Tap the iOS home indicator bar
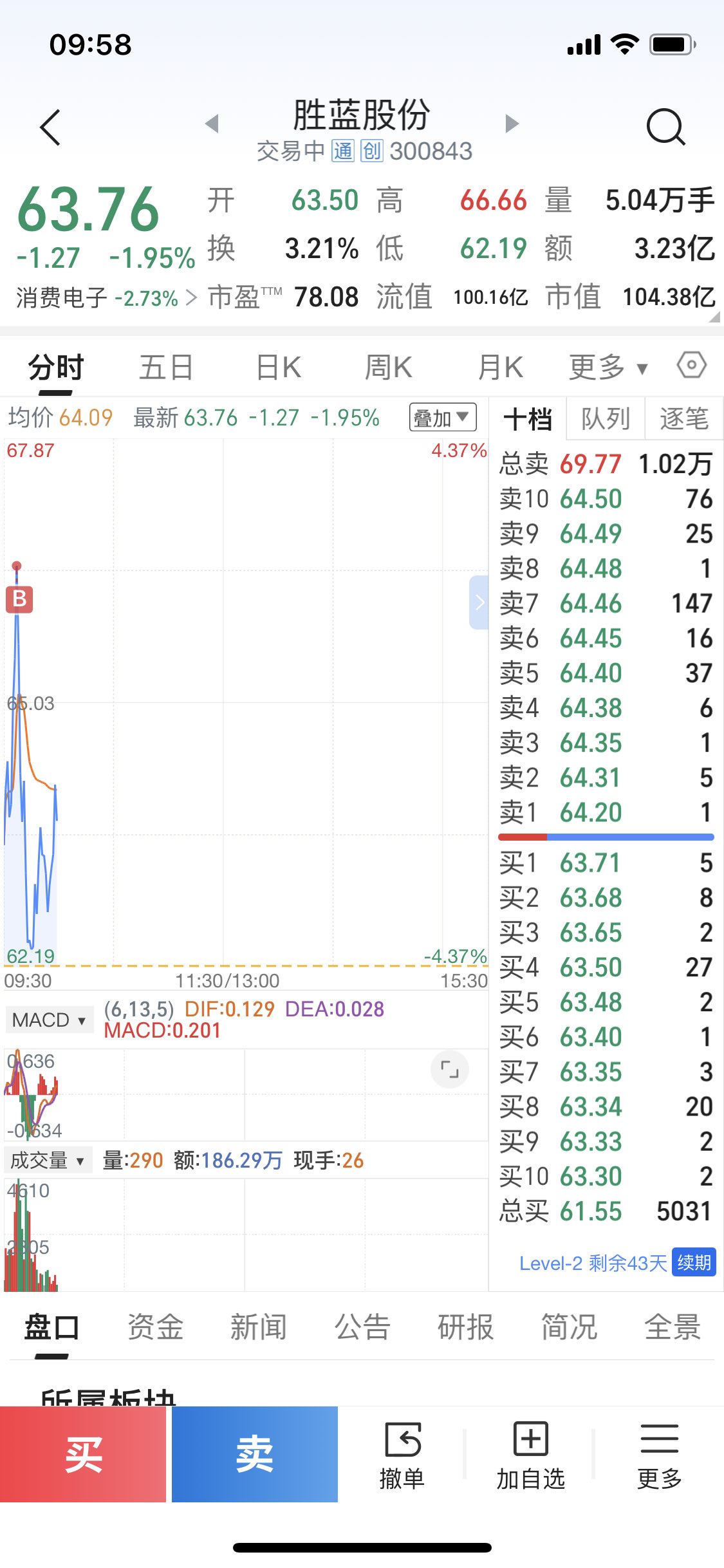The image size is (724, 1568). click(x=362, y=1547)
